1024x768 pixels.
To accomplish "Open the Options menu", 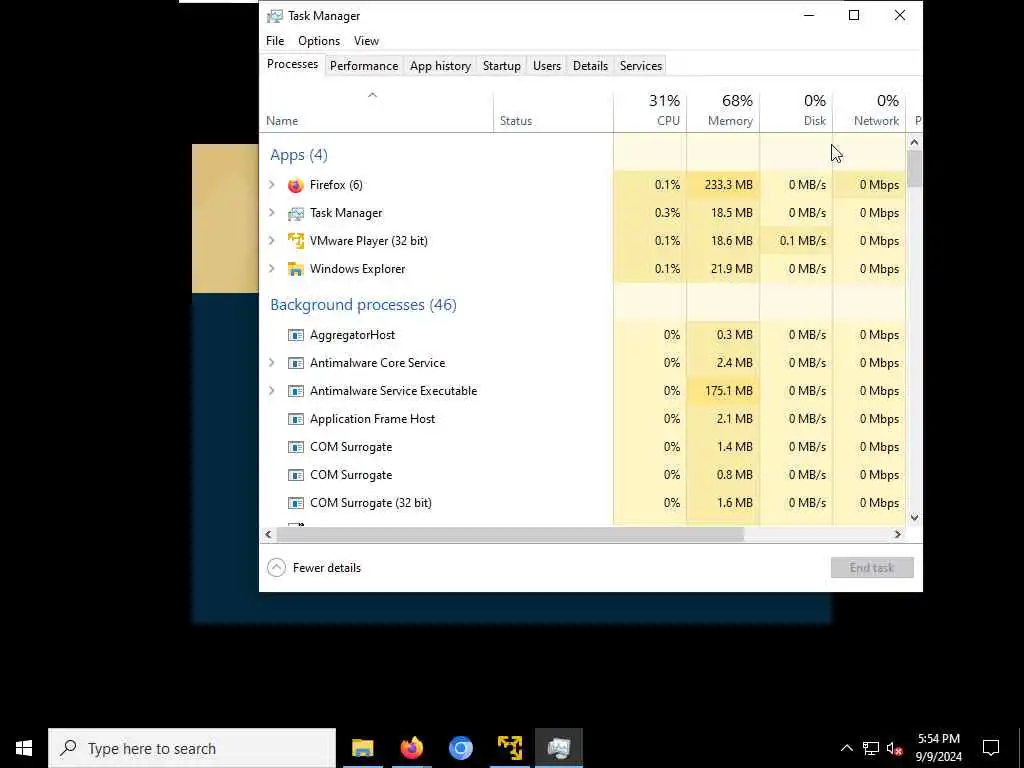I will (319, 40).
